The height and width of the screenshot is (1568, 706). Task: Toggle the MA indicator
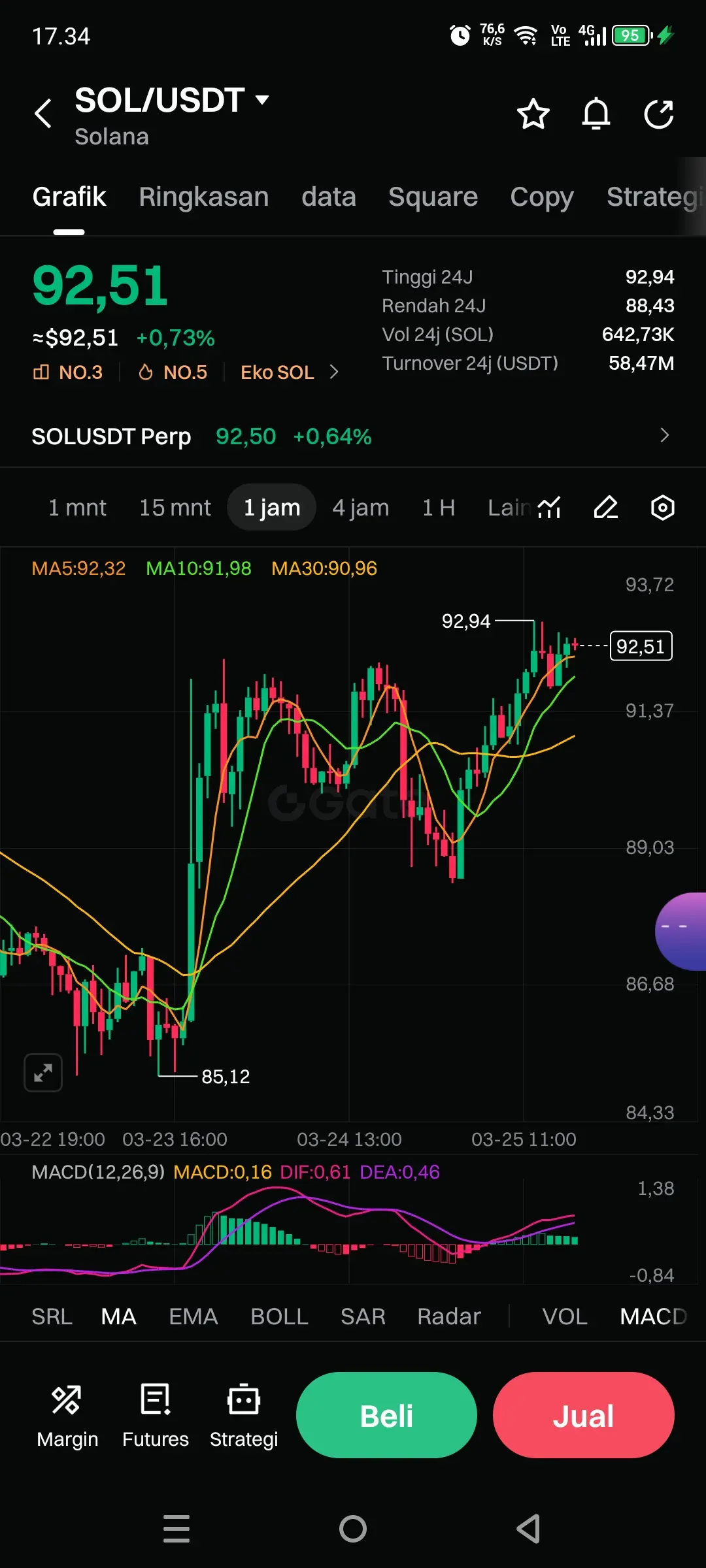(x=118, y=1316)
